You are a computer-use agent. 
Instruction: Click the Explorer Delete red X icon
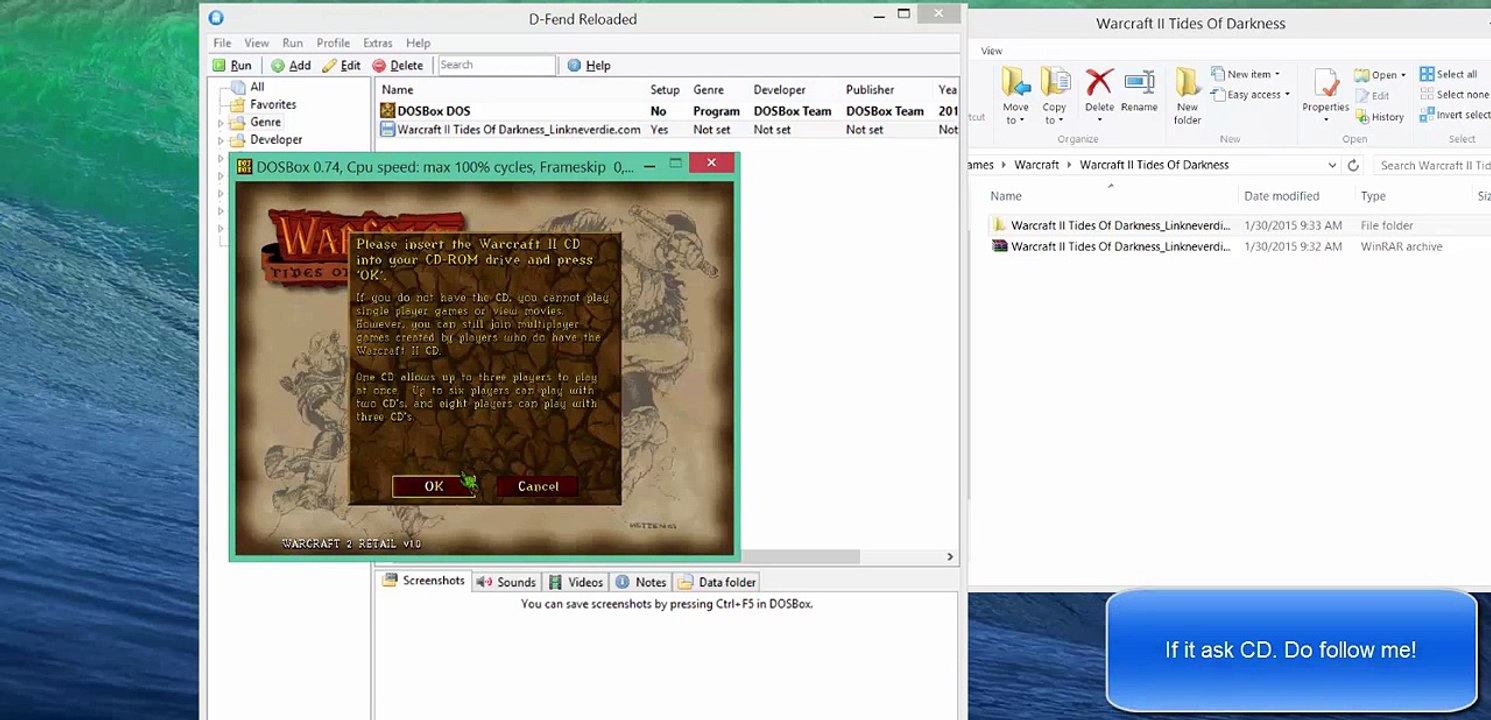coord(1099,90)
